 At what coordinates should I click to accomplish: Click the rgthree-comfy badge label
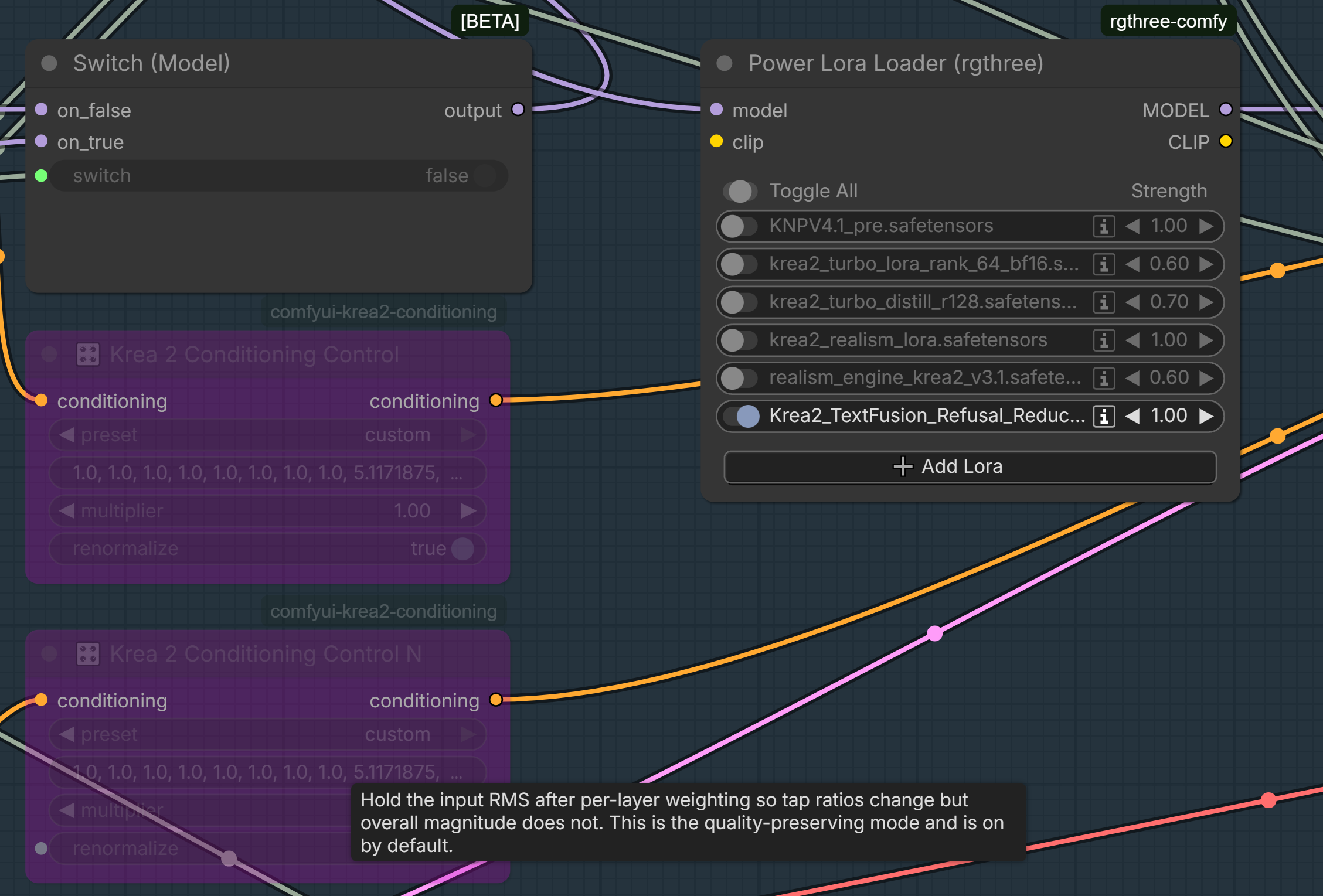click(x=1168, y=22)
